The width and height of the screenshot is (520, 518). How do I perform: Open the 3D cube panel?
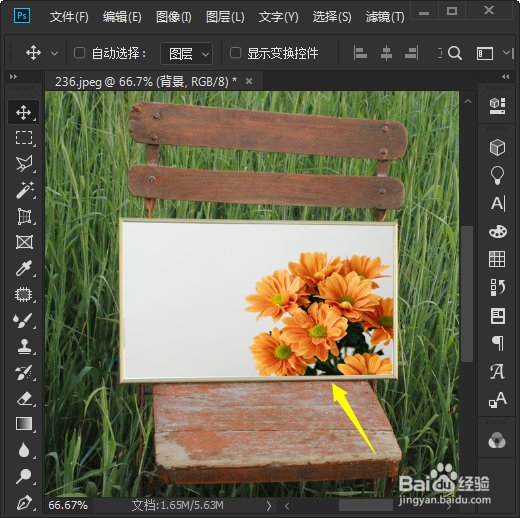(x=497, y=148)
